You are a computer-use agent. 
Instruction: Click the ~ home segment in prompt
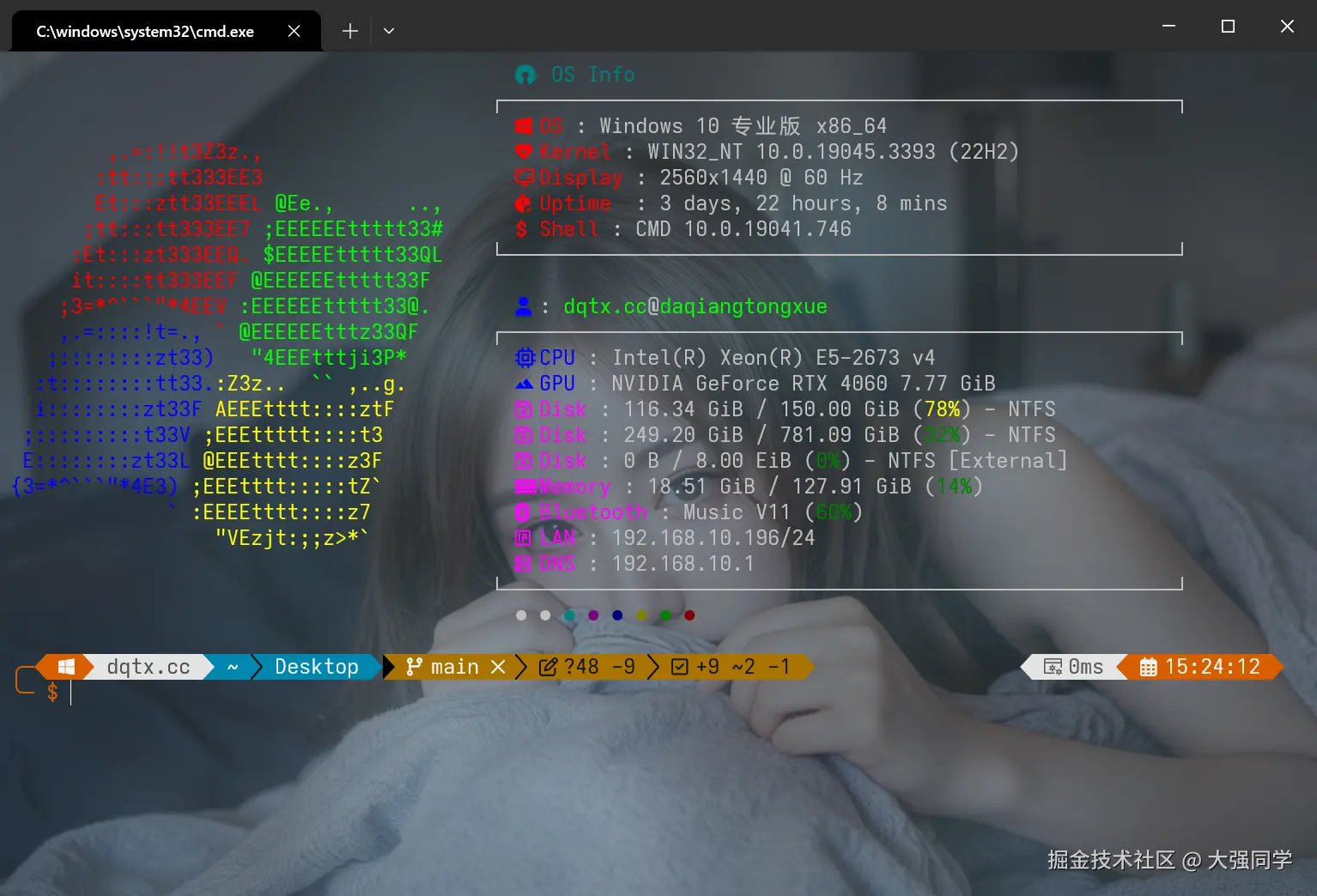click(x=233, y=667)
